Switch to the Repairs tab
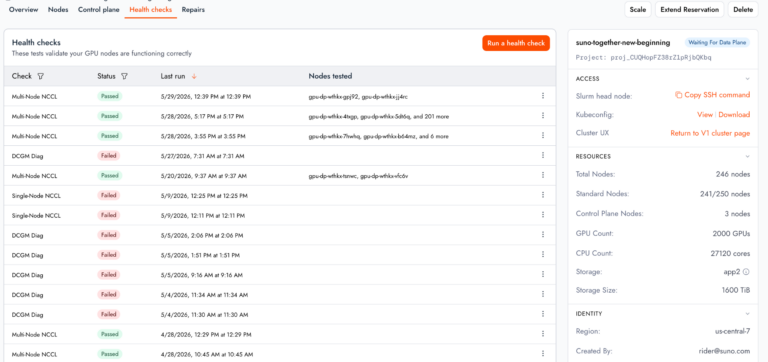The width and height of the screenshot is (768, 362). pos(193,10)
